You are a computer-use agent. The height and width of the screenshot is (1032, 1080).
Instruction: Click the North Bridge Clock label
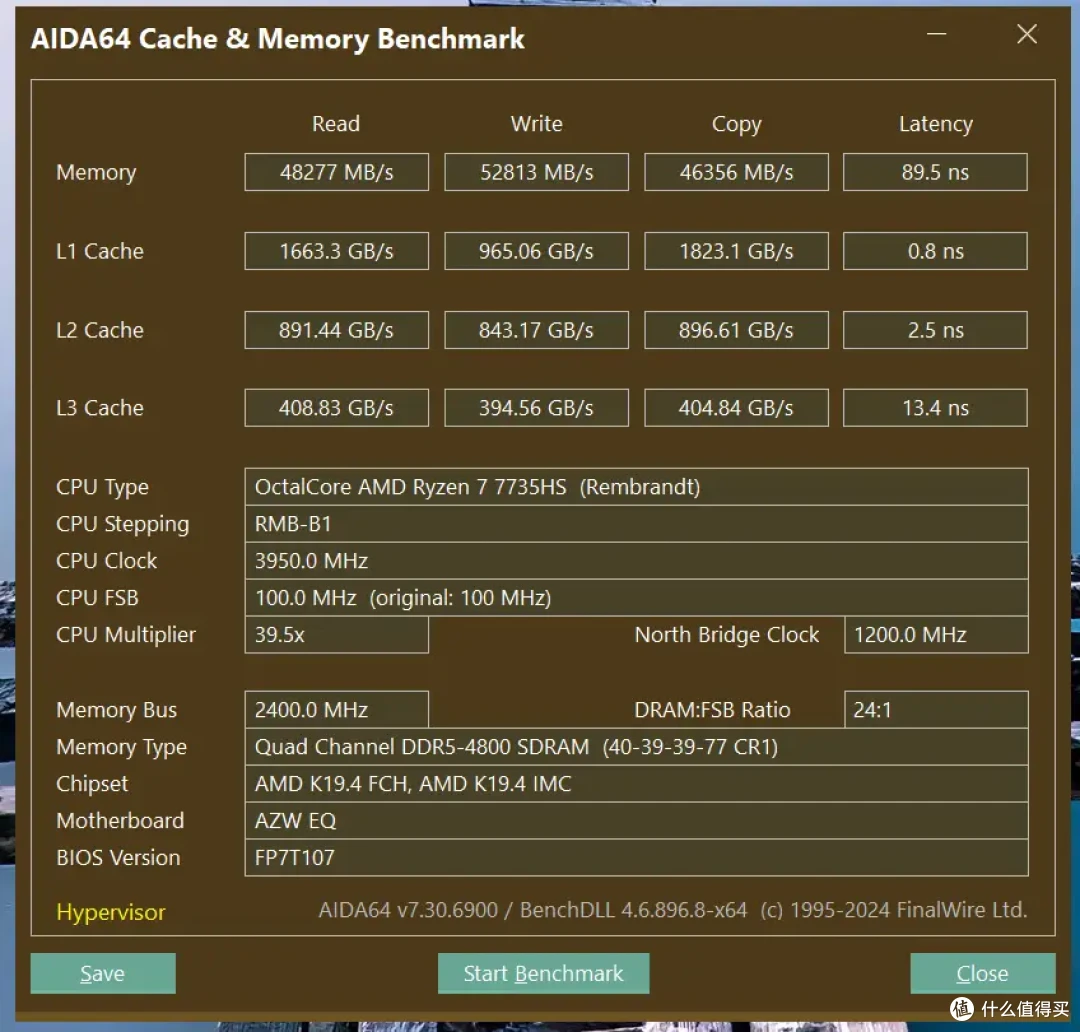(x=727, y=634)
